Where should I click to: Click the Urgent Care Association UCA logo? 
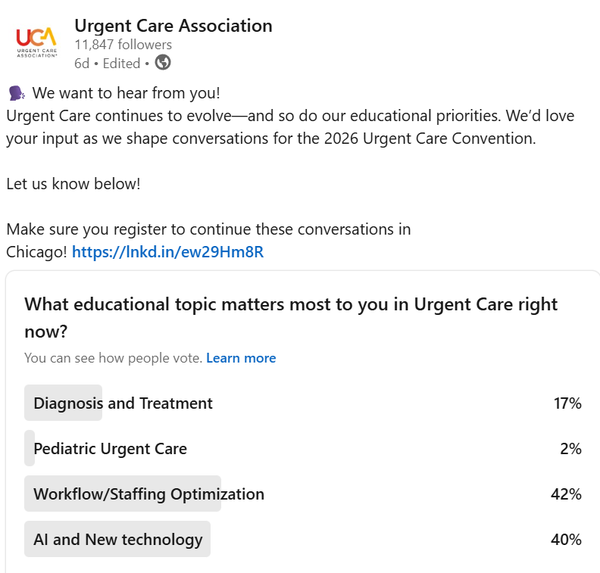(37, 43)
